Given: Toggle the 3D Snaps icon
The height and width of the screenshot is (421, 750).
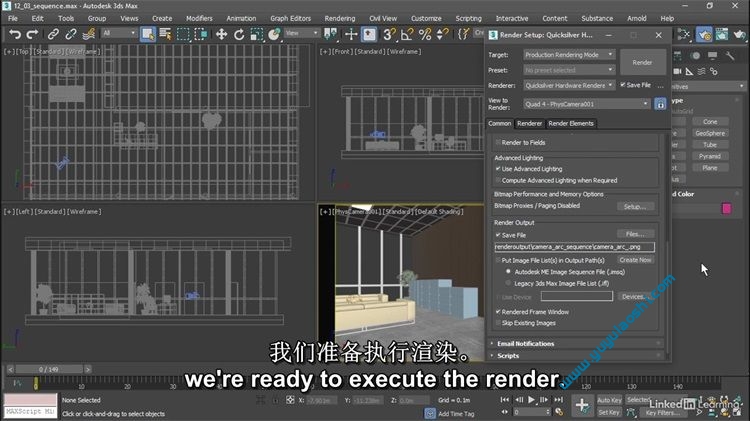Looking at the screenshot, I should 389,34.
